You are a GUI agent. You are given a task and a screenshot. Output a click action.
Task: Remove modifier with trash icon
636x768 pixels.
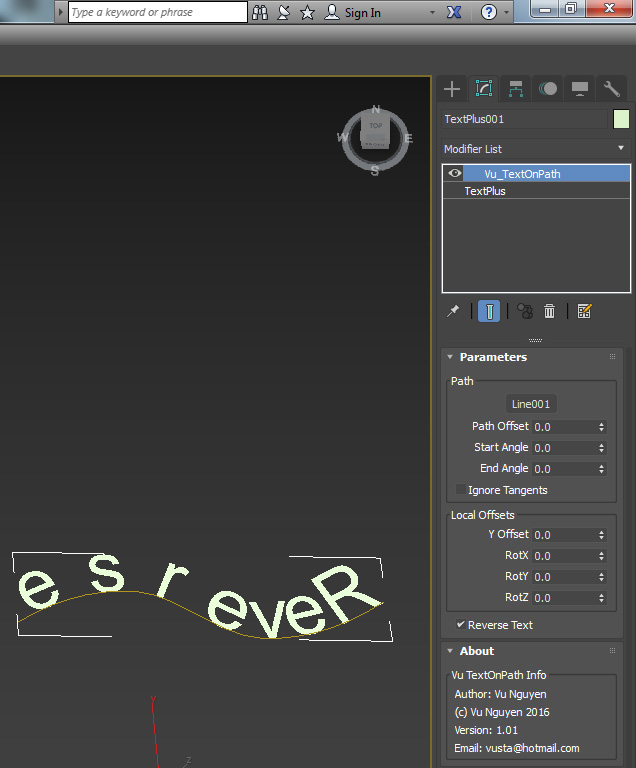coord(549,311)
